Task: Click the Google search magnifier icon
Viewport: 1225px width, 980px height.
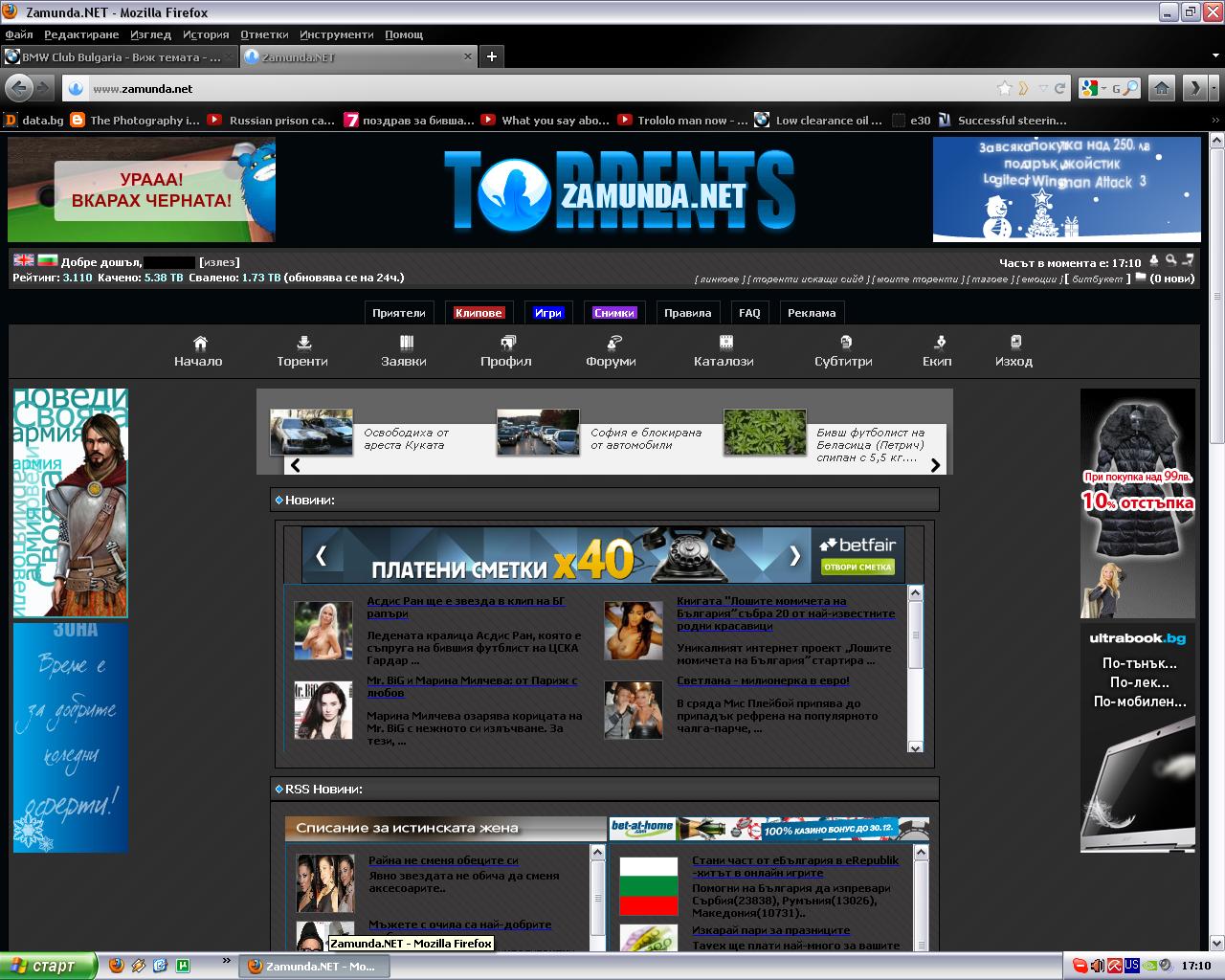Action: point(1130,88)
